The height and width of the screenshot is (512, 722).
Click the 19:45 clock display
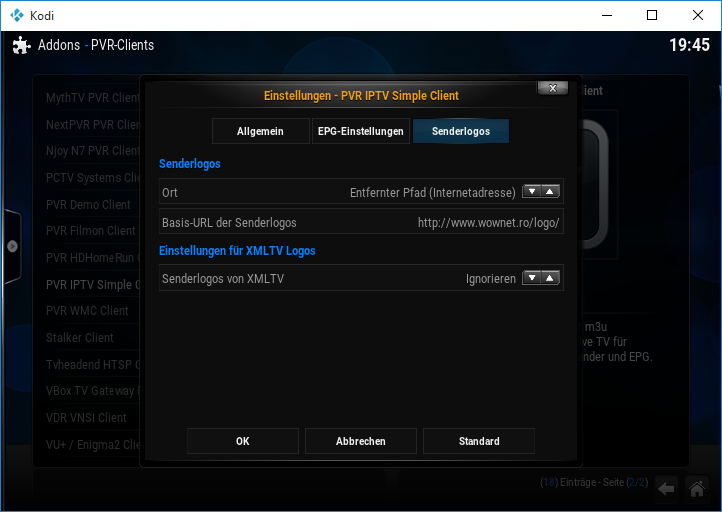click(689, 45)
